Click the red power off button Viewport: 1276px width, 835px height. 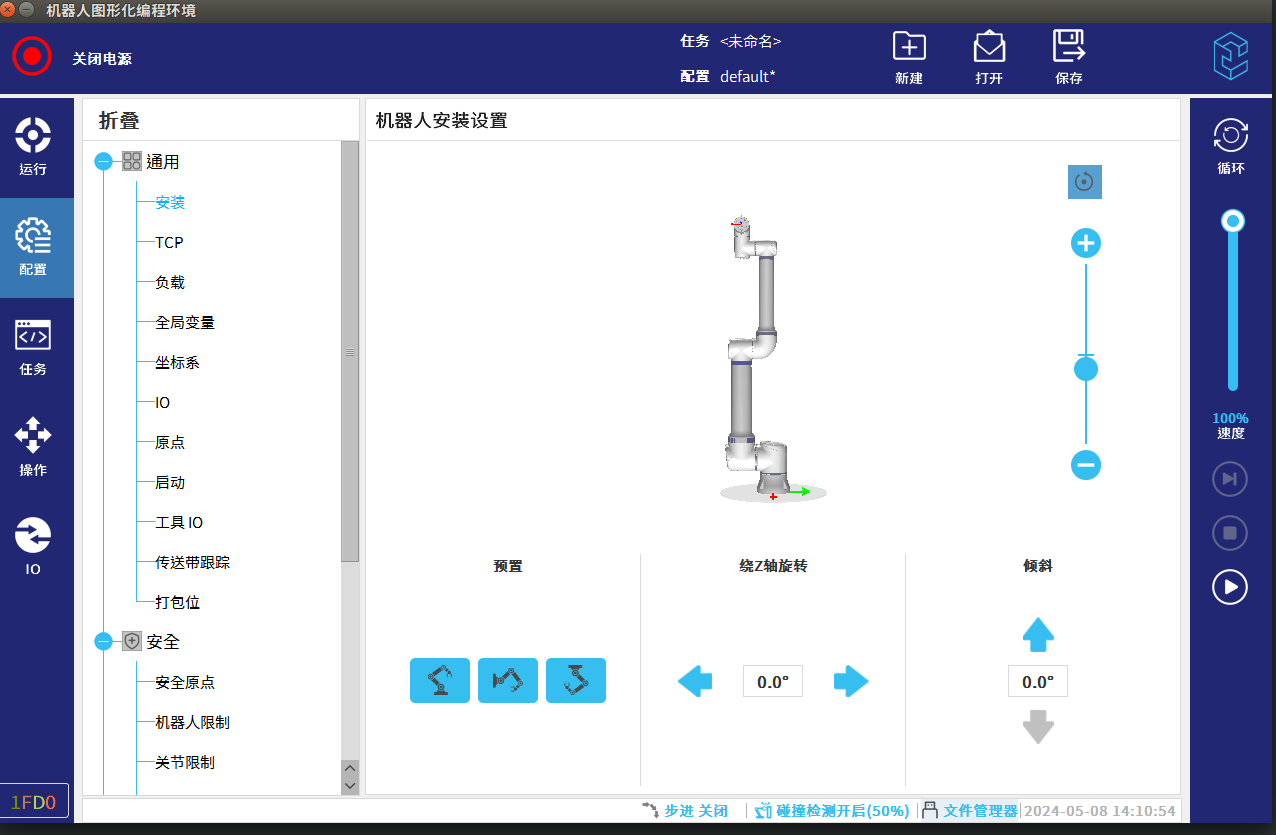tap(32, 56)
